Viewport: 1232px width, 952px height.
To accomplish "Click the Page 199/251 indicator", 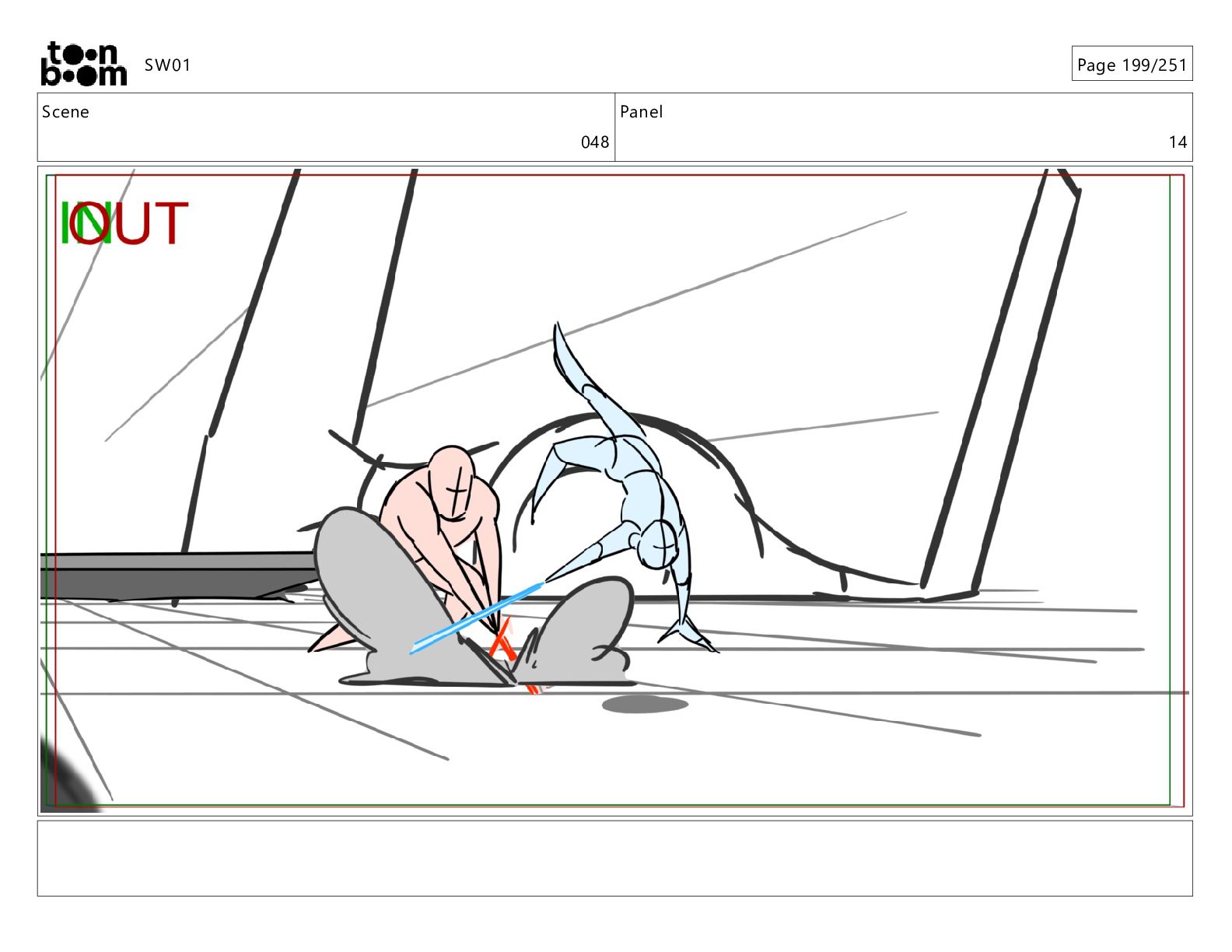I will tap(1132, 64).
